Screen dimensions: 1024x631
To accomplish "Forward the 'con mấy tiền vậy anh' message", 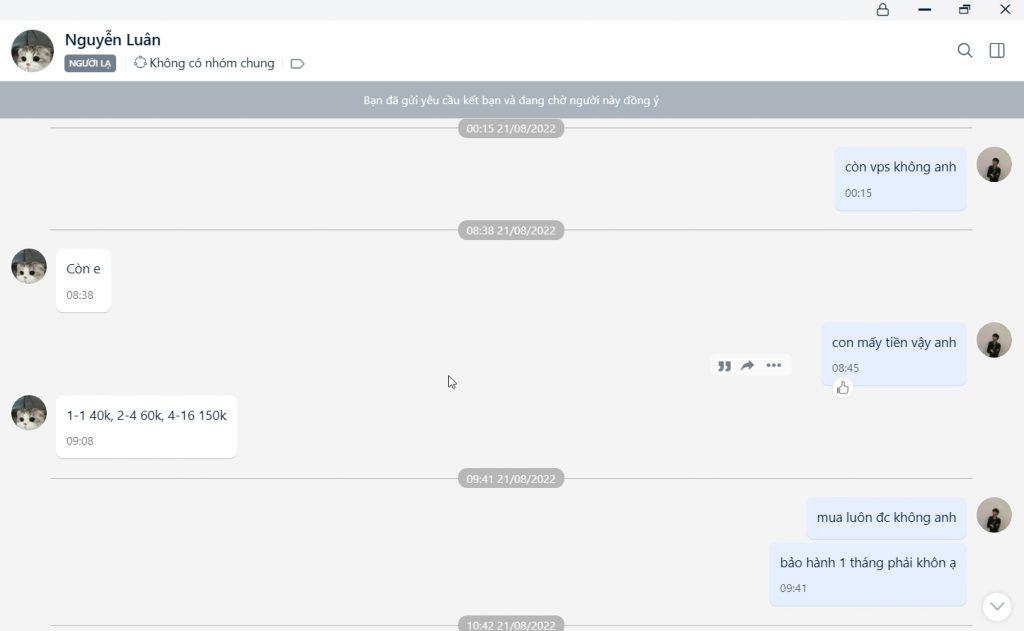I will coord(747,366).
